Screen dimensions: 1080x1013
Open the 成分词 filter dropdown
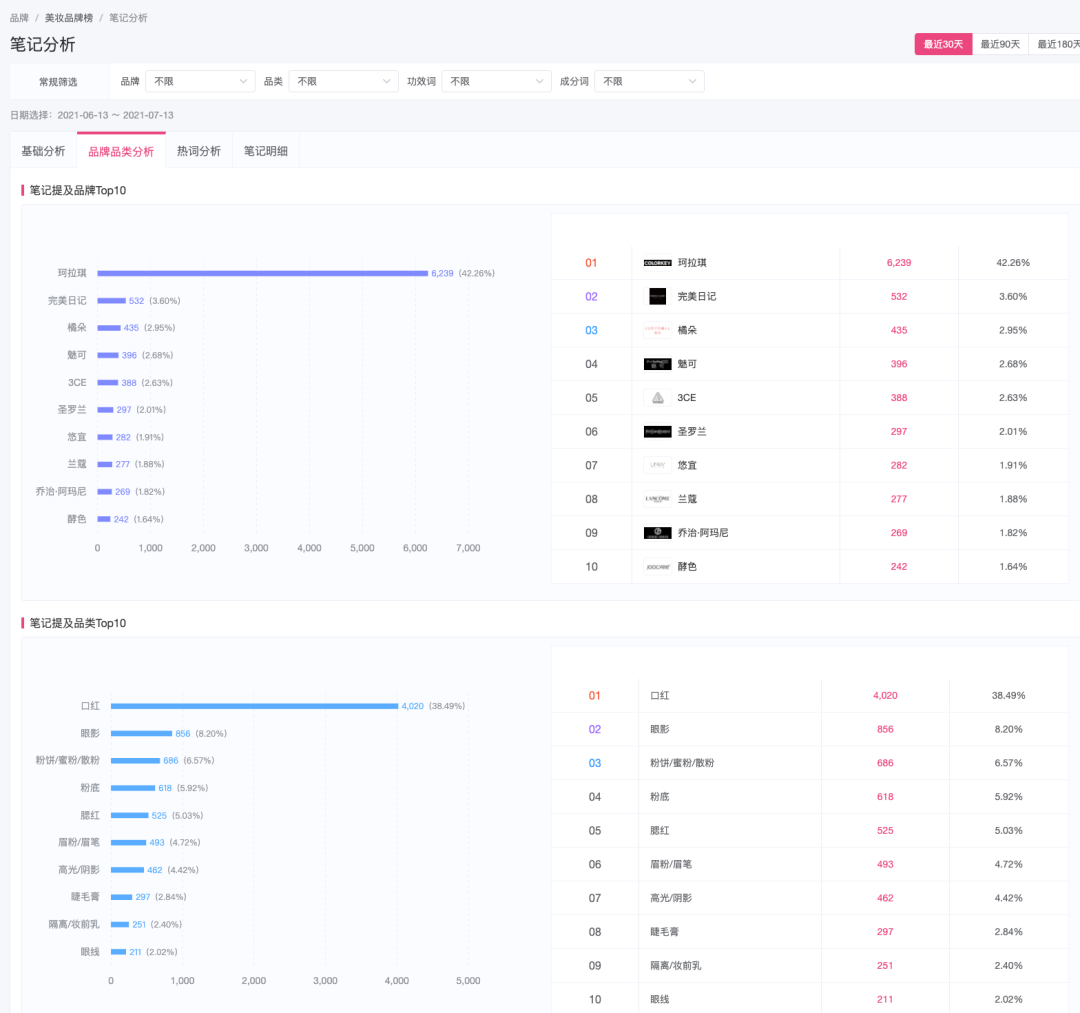650,81
